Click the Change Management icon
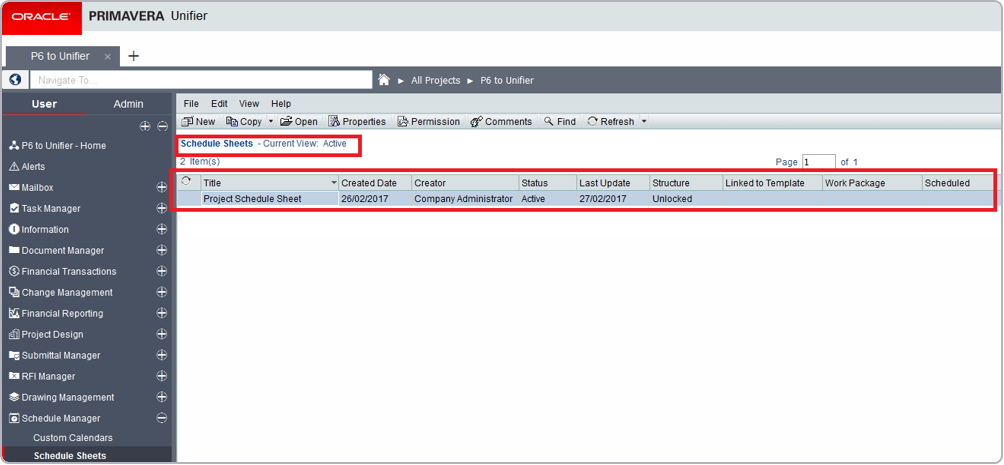Viewport: 1004px width, 465px height. tap(14, 292)
